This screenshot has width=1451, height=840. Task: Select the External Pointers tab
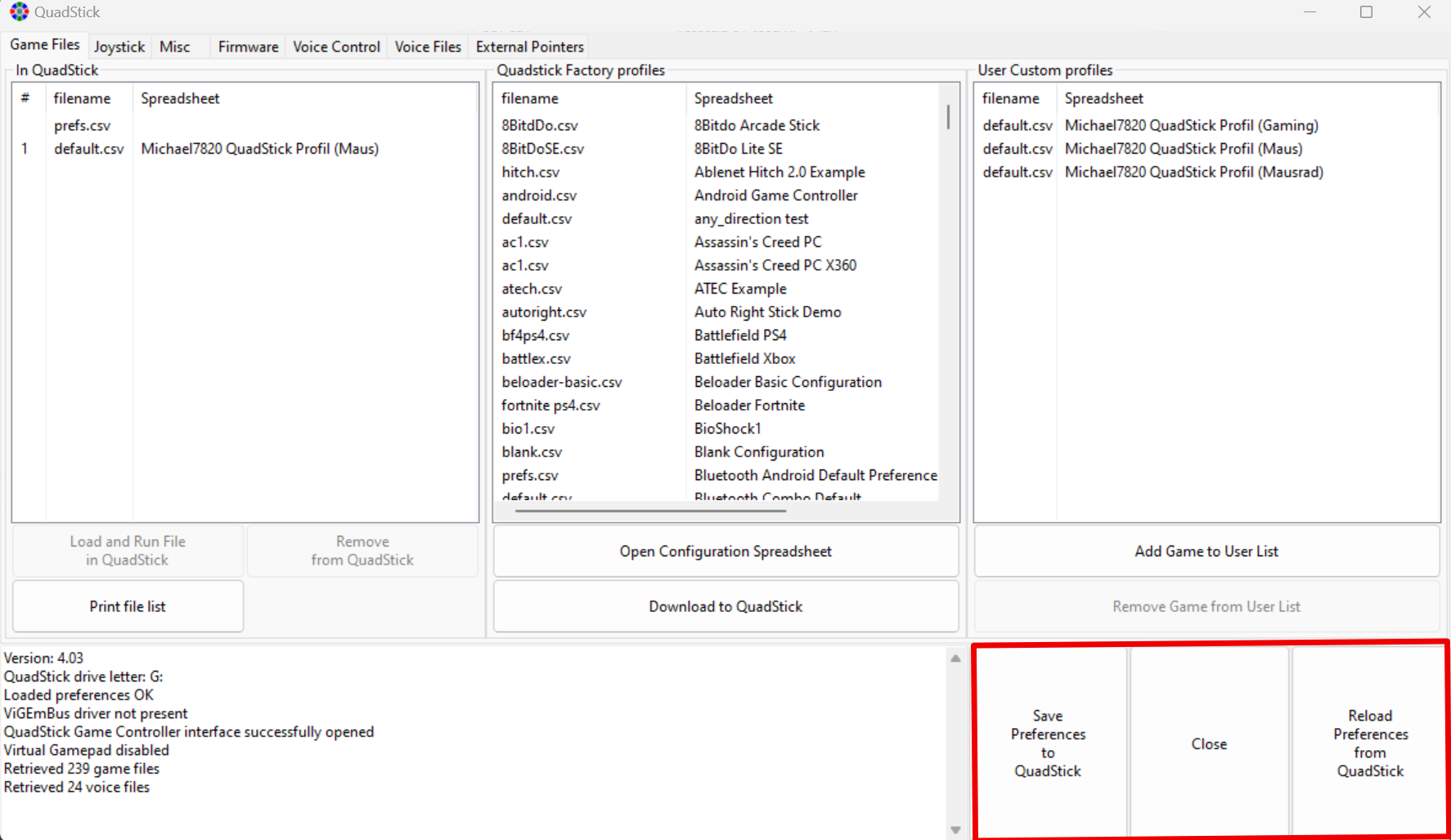529,47
